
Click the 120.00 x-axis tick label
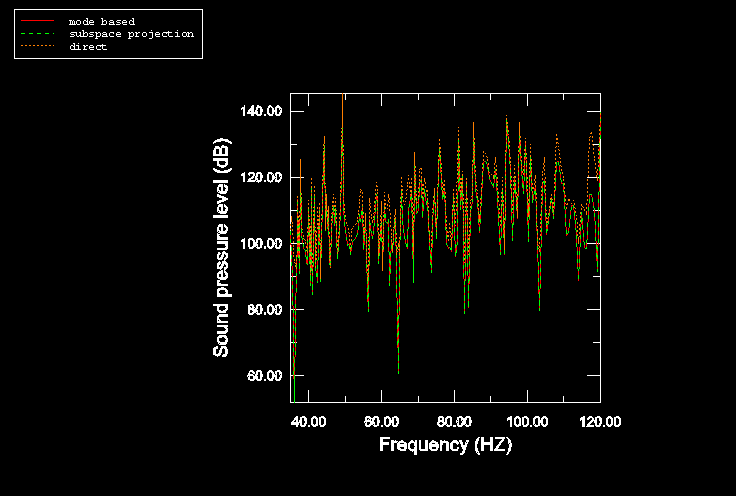tap(599, 421)
